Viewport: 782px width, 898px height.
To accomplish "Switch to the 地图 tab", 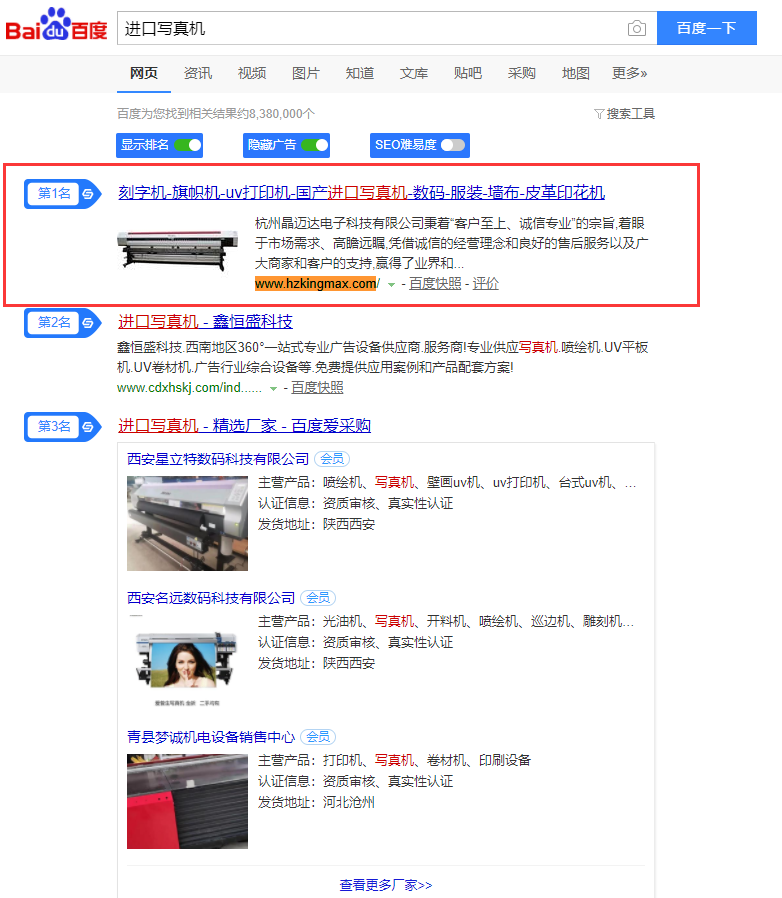I will pos(575,73).
